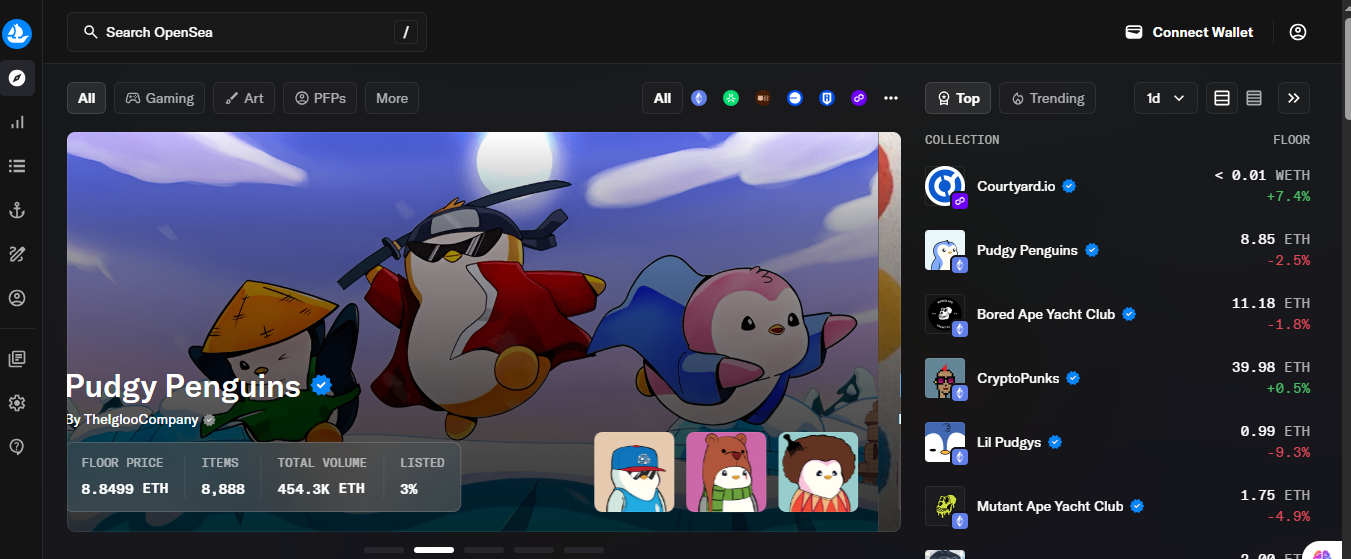
Task: Open the Studio pencil-ruler sidebar icon
Action: (x=17, y=254)
